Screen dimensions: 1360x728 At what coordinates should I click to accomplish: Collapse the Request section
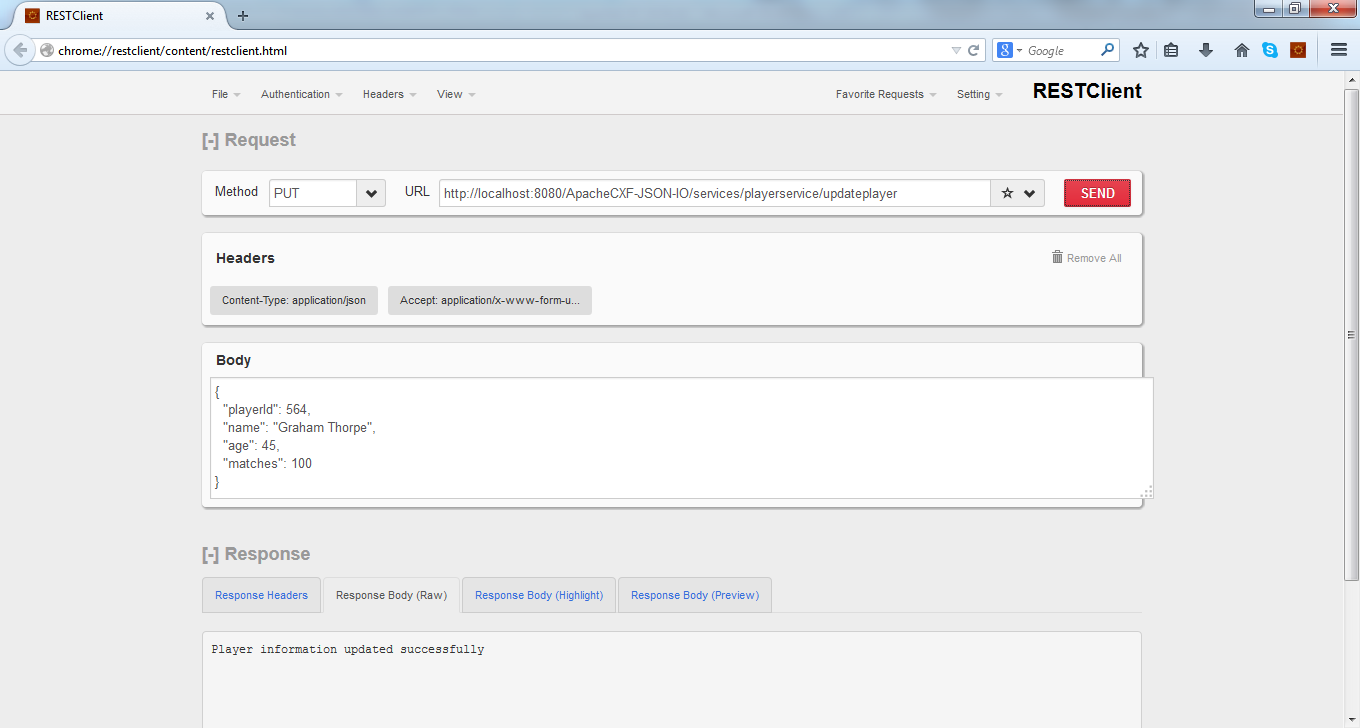click(x=210, y=140)
